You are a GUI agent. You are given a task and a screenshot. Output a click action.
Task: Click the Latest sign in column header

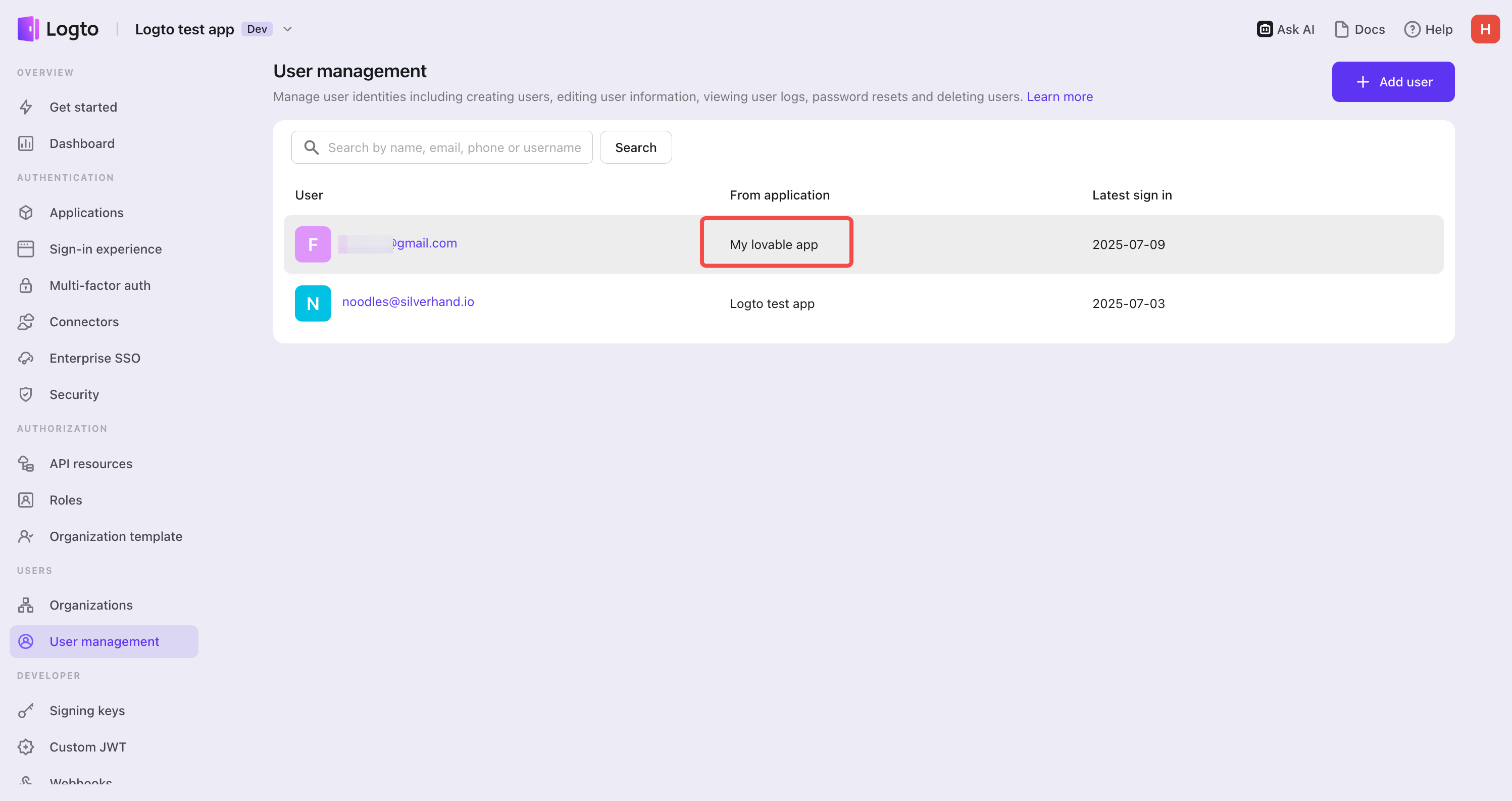tap(1132, 195)
